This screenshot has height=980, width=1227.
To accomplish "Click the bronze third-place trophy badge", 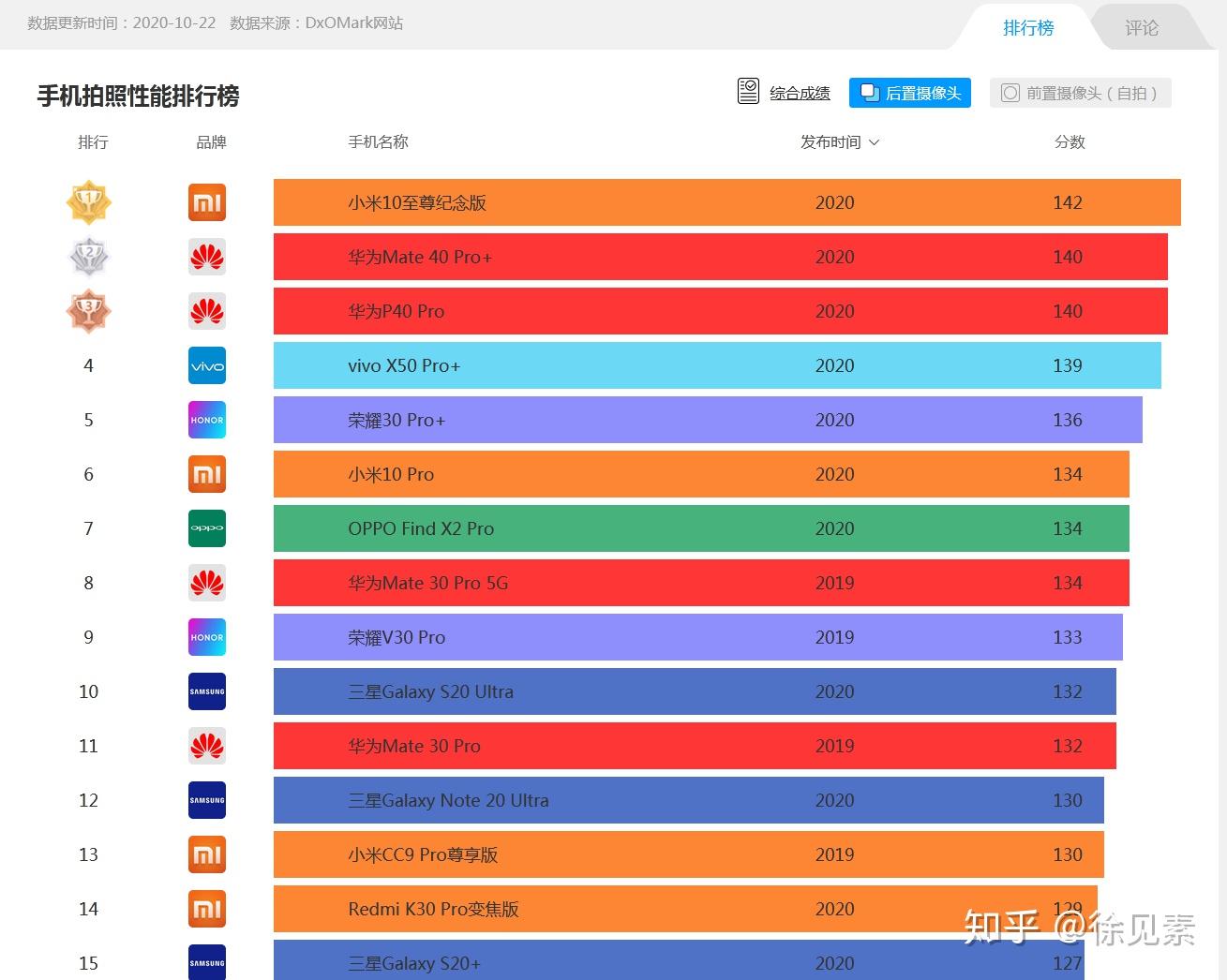I will click(x=89, y=311).
